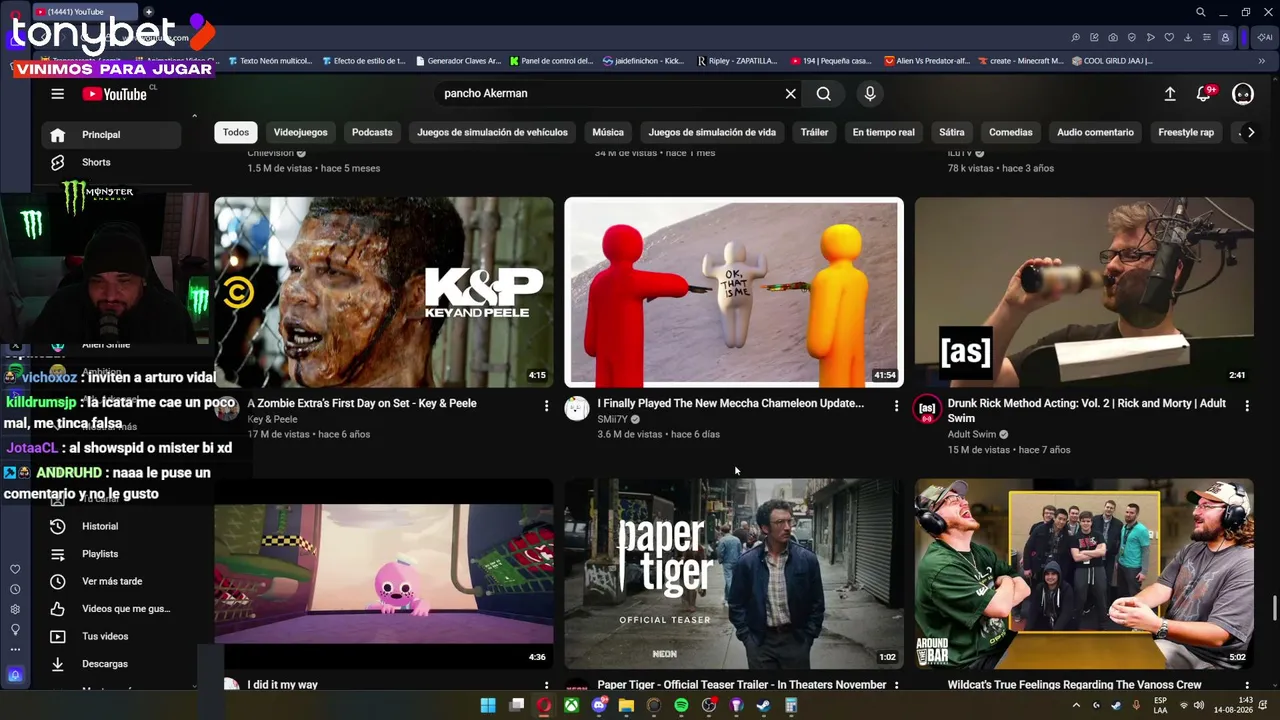Select 'Juegos de simulación de vehículos' chip
The height and width of the screenshot is (720, 1280).
492,132
